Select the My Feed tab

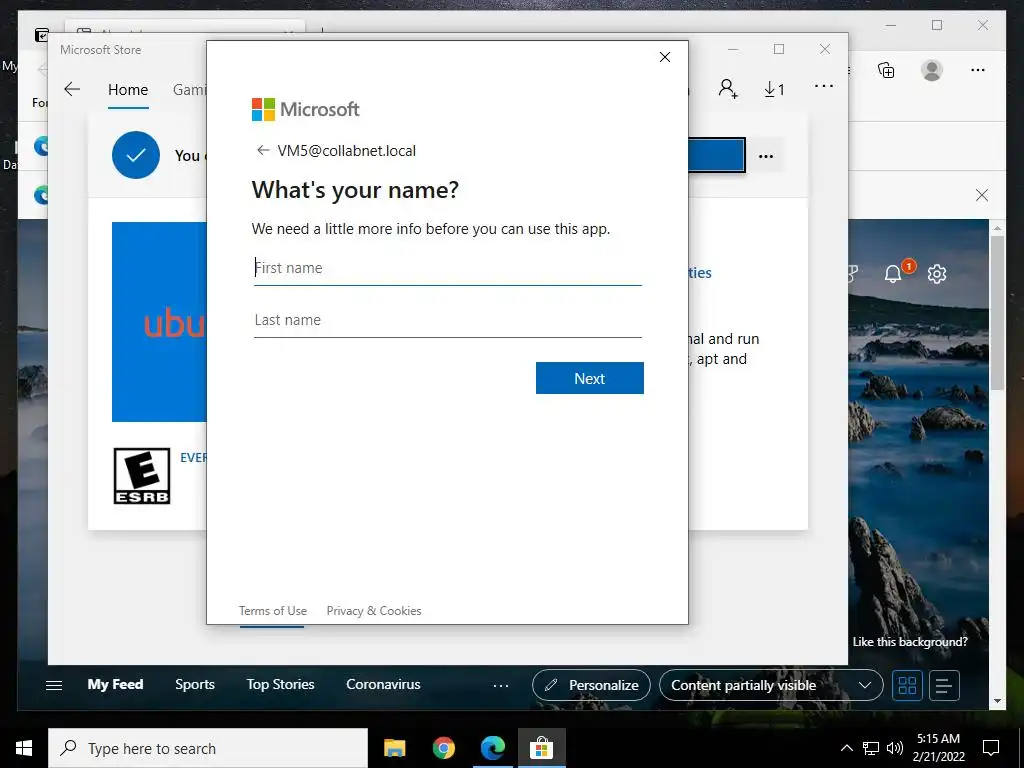(116, 684)
